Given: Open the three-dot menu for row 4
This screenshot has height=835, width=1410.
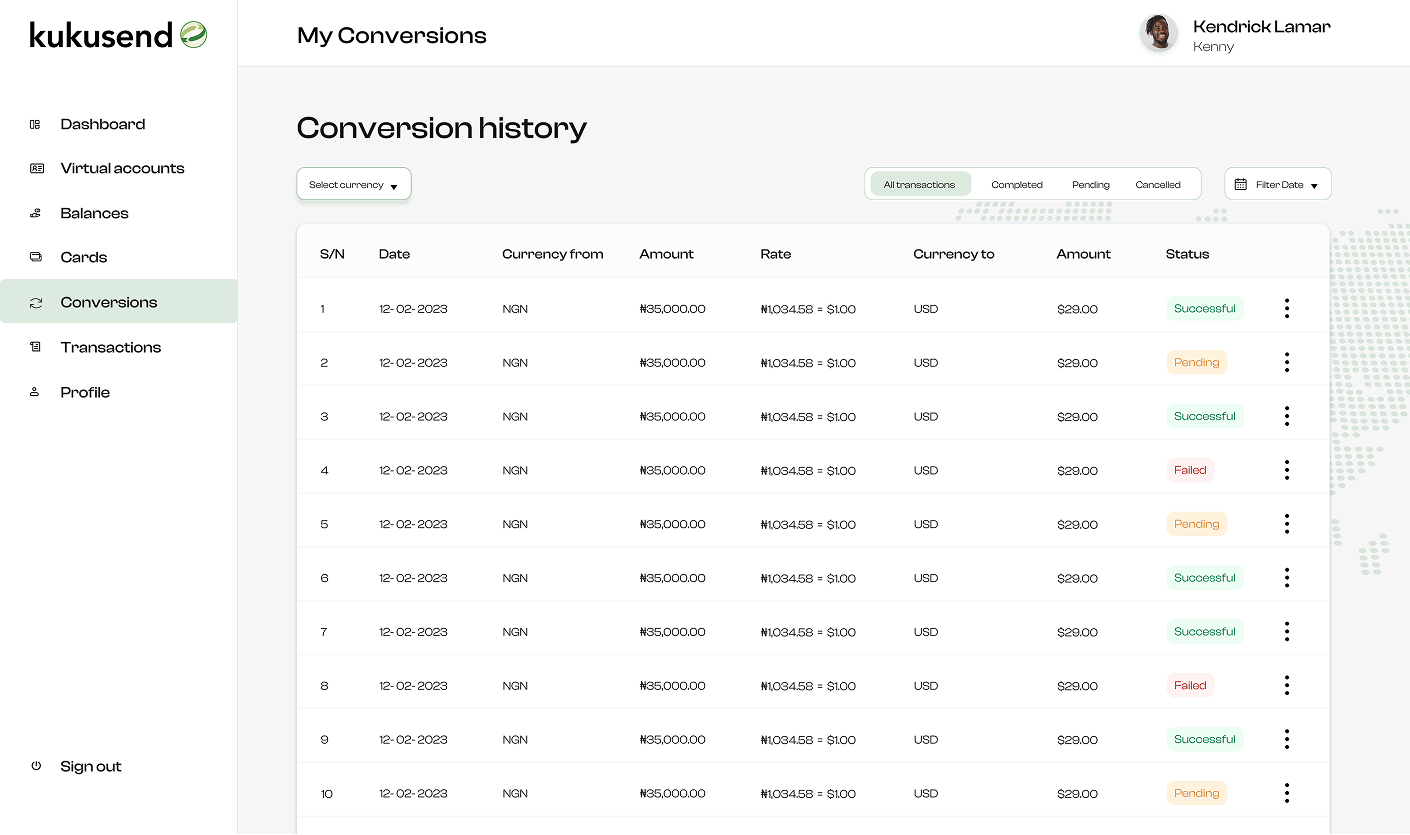Looking at the screenshot, I should (1287, 469).
